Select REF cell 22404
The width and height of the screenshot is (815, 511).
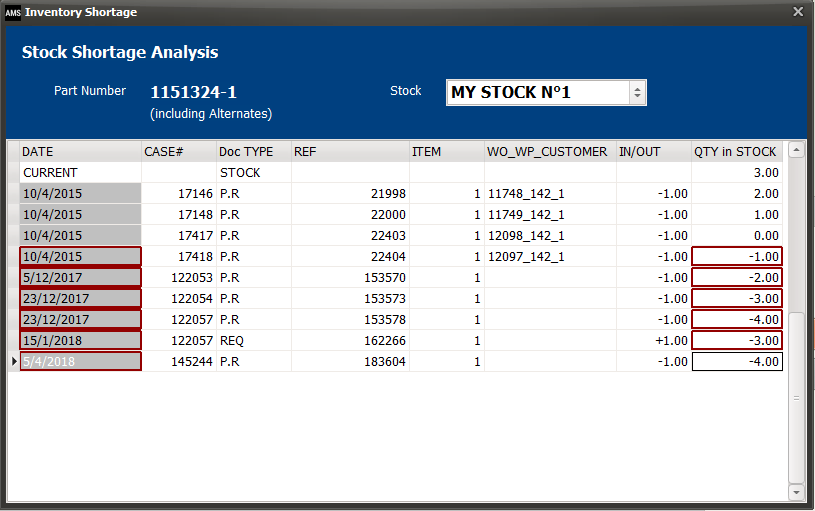pyautogui.click(x=350, y=256)
